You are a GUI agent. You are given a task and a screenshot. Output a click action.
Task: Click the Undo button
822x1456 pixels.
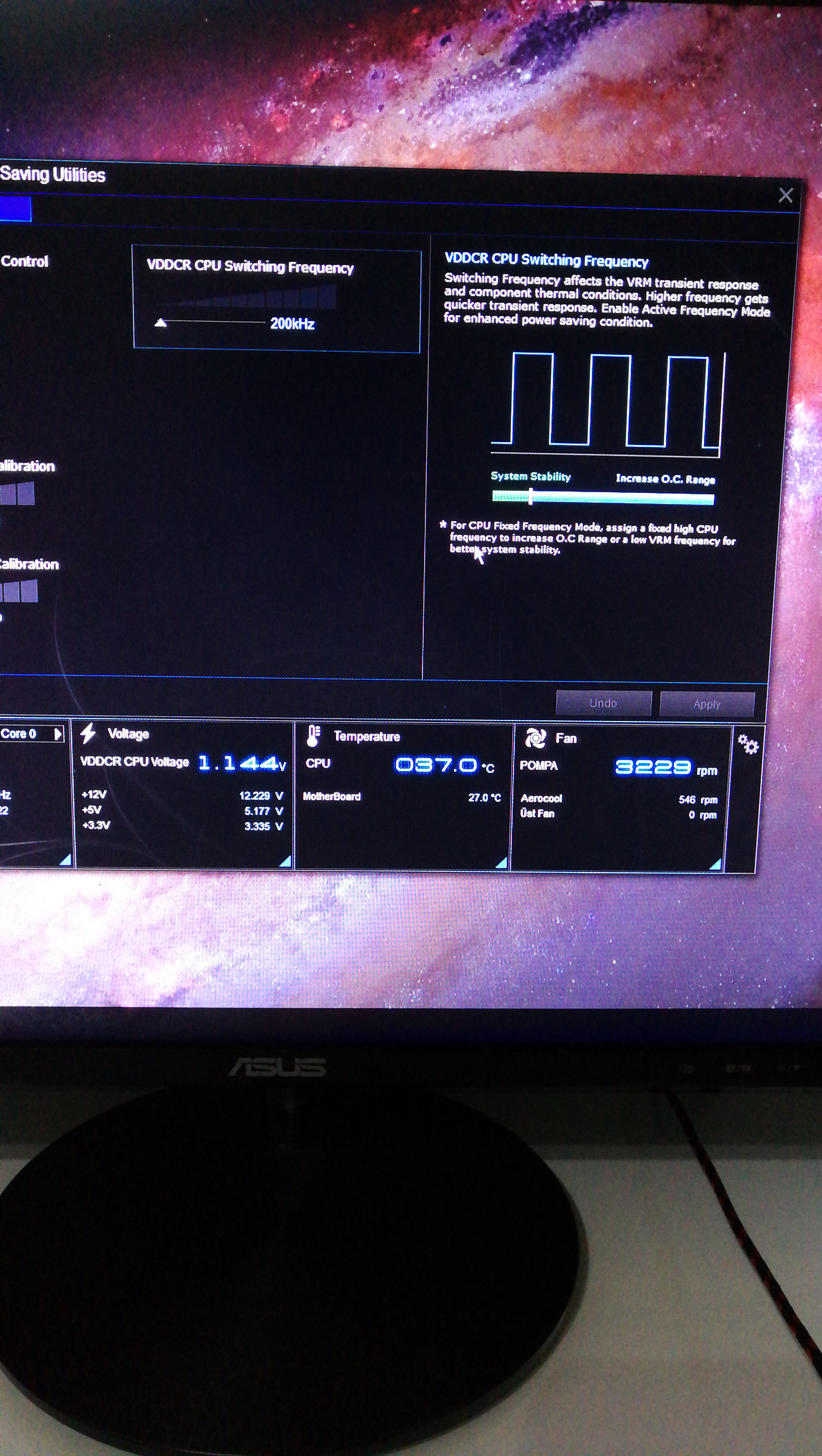tap(603, 703)
